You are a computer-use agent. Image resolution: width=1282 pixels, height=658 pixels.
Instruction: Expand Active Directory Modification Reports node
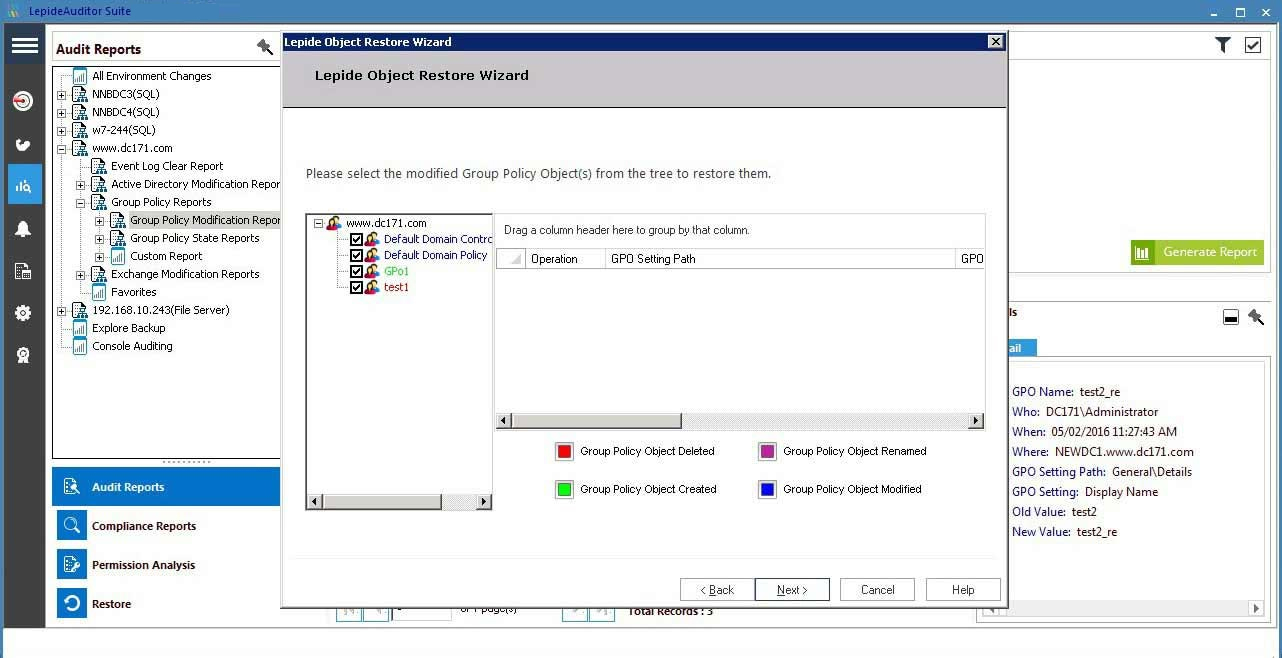click(x=81, y=185)
